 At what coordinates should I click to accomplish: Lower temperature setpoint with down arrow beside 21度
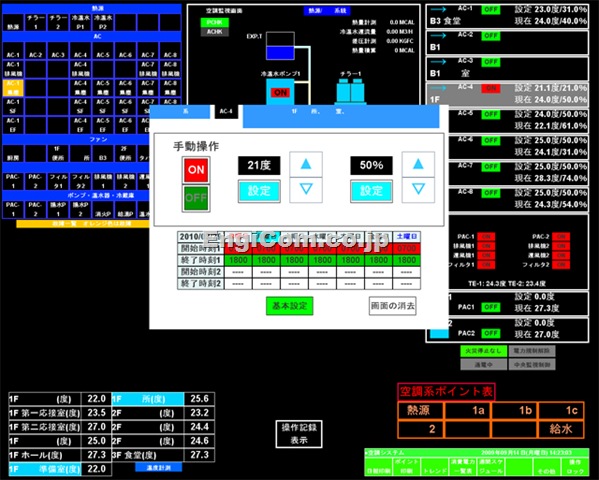pyautogui.click(x=306, y=190)
